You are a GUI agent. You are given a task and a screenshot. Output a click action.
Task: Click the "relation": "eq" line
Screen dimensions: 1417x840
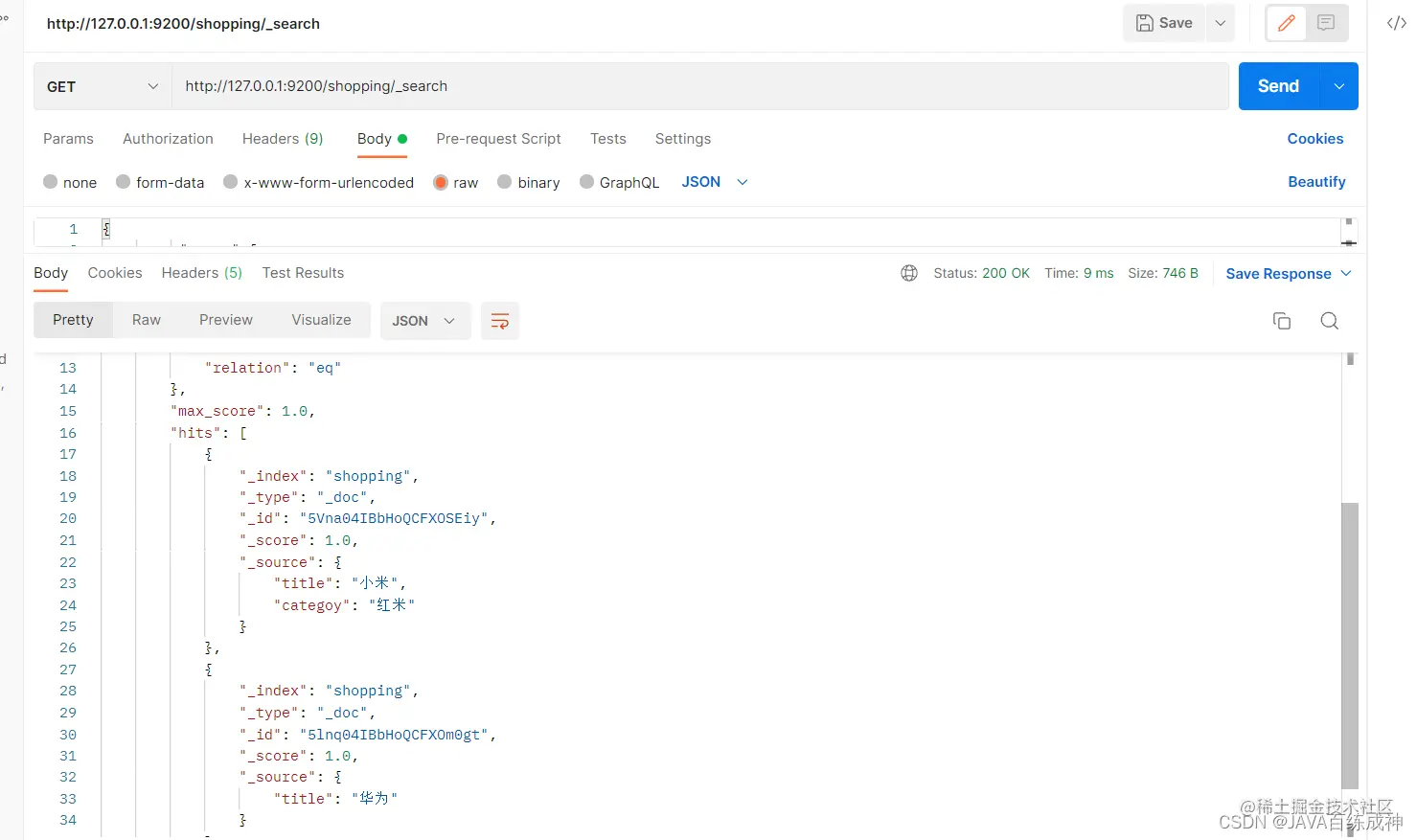tap(273, 368)
